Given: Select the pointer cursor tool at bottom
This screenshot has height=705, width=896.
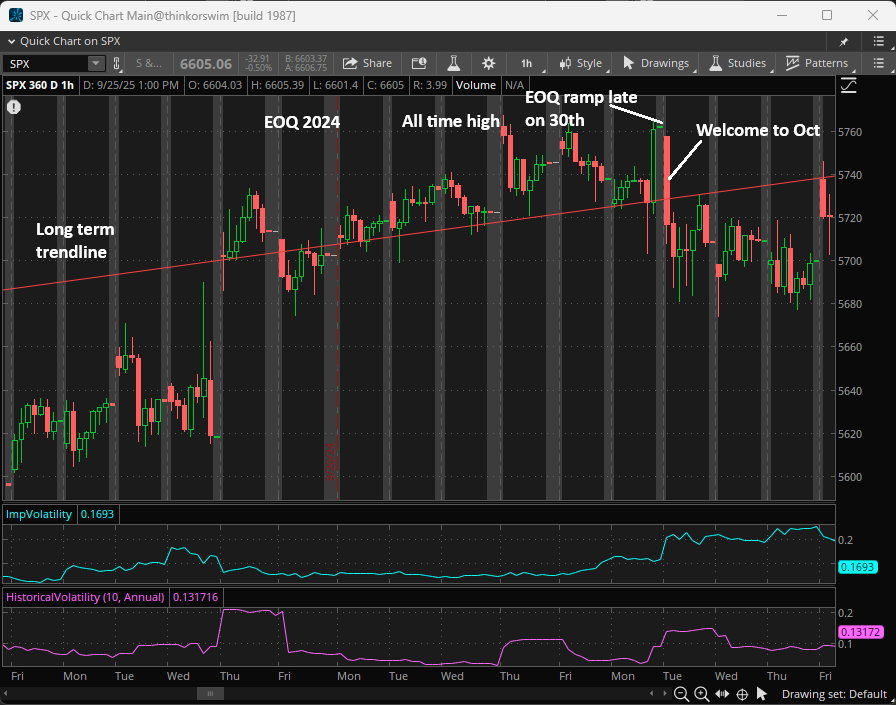Looking at the screenshot, I should click(761, 694).
